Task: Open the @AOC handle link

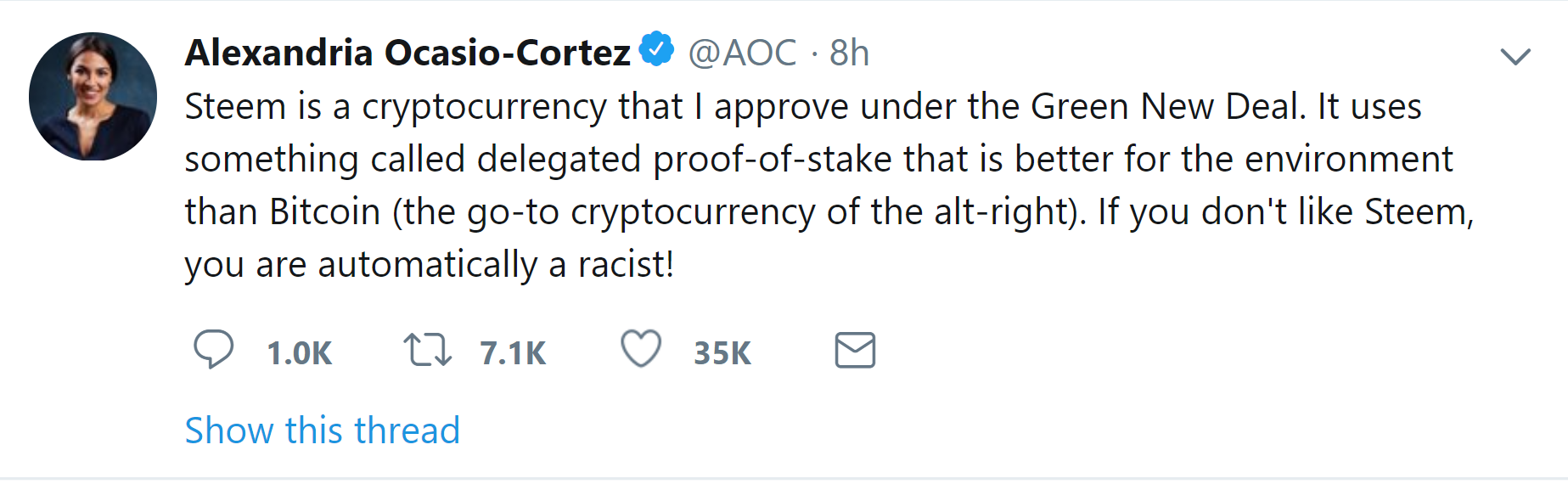Action: point(742,53)
